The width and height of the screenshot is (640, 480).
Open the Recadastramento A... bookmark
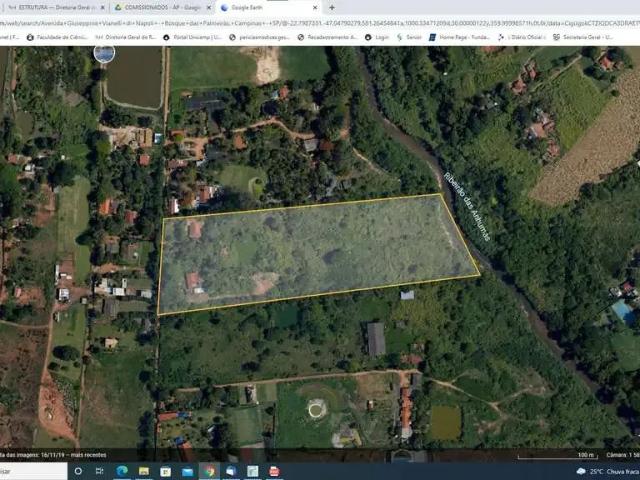pyautogui.click(x=327, y=37)
